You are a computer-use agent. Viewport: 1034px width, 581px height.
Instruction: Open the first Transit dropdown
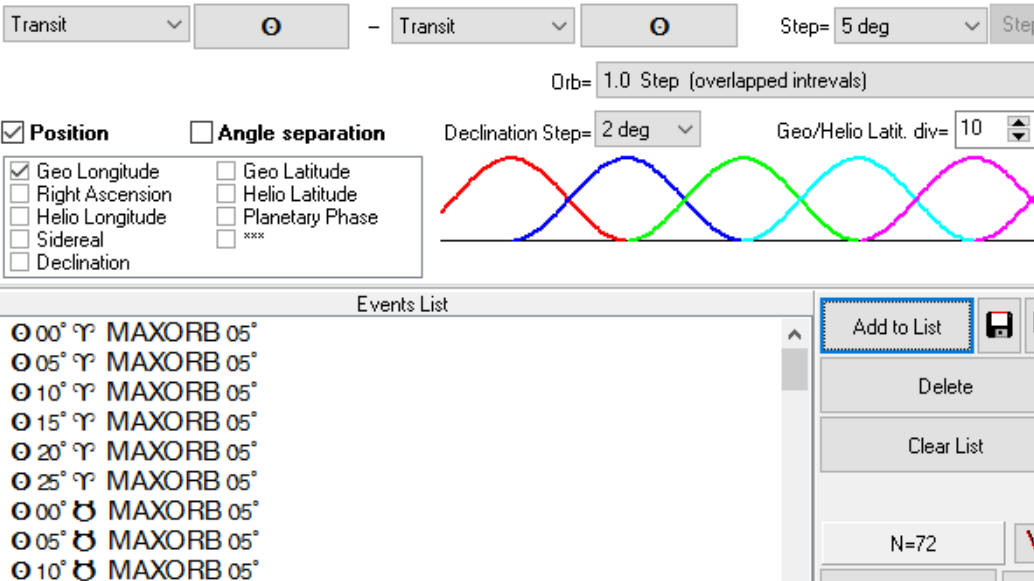96,26
